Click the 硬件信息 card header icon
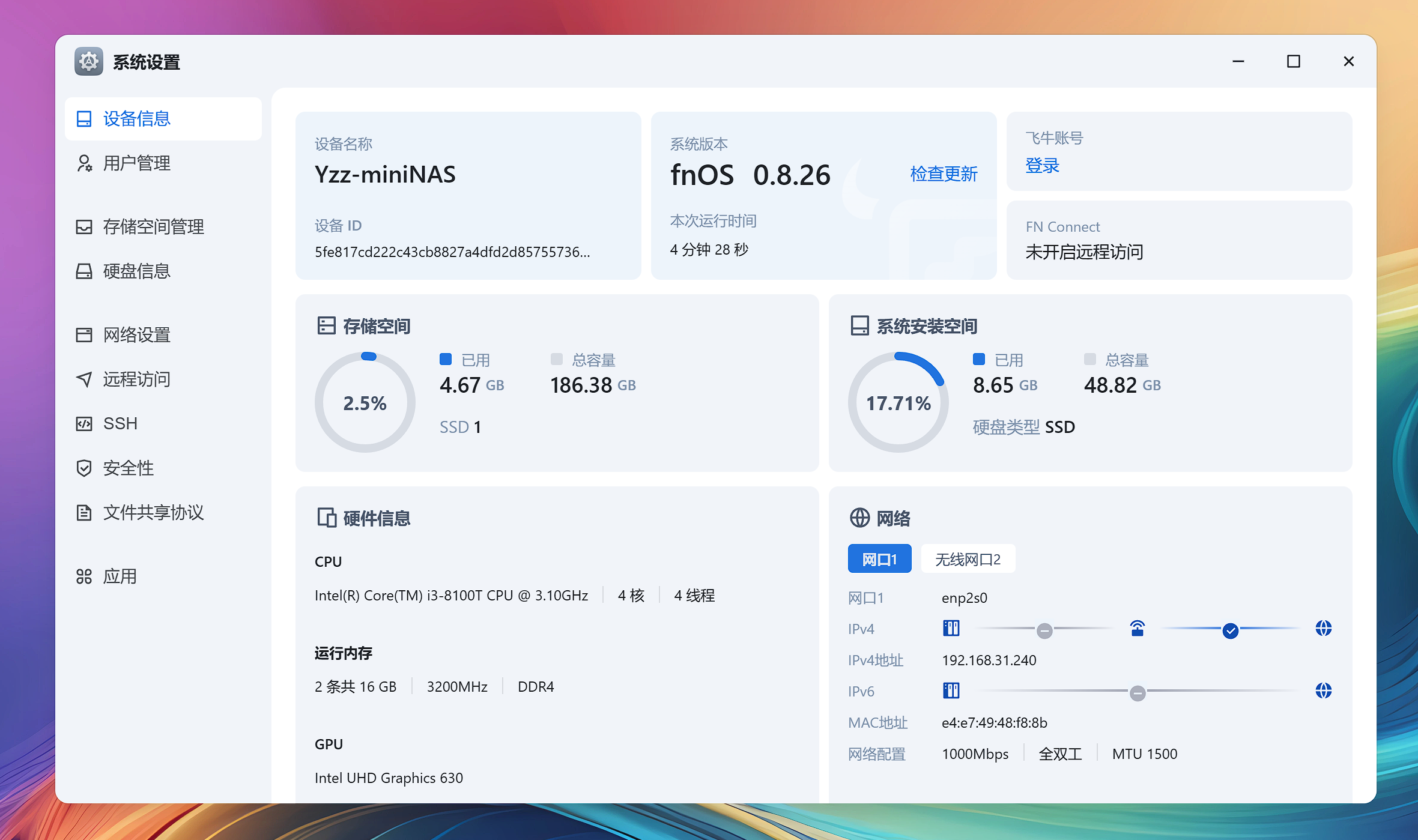This screenshot has height=840, width=1418. 327,518
